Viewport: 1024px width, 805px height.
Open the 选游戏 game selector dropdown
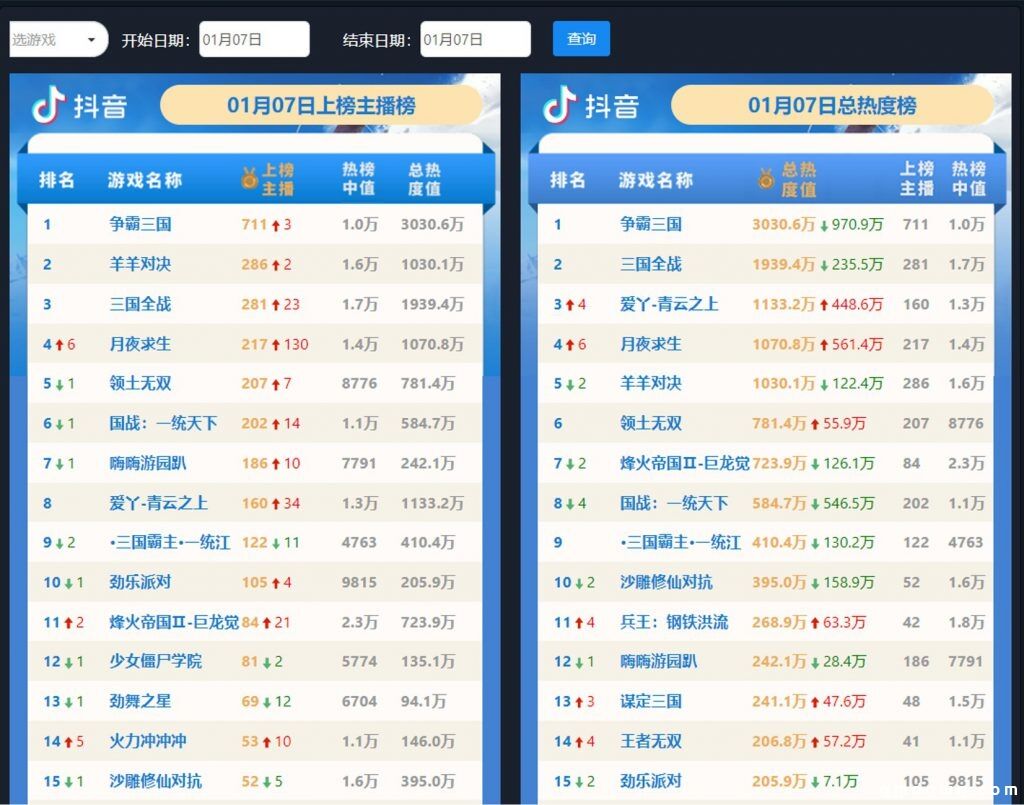(x=58, y=39)
